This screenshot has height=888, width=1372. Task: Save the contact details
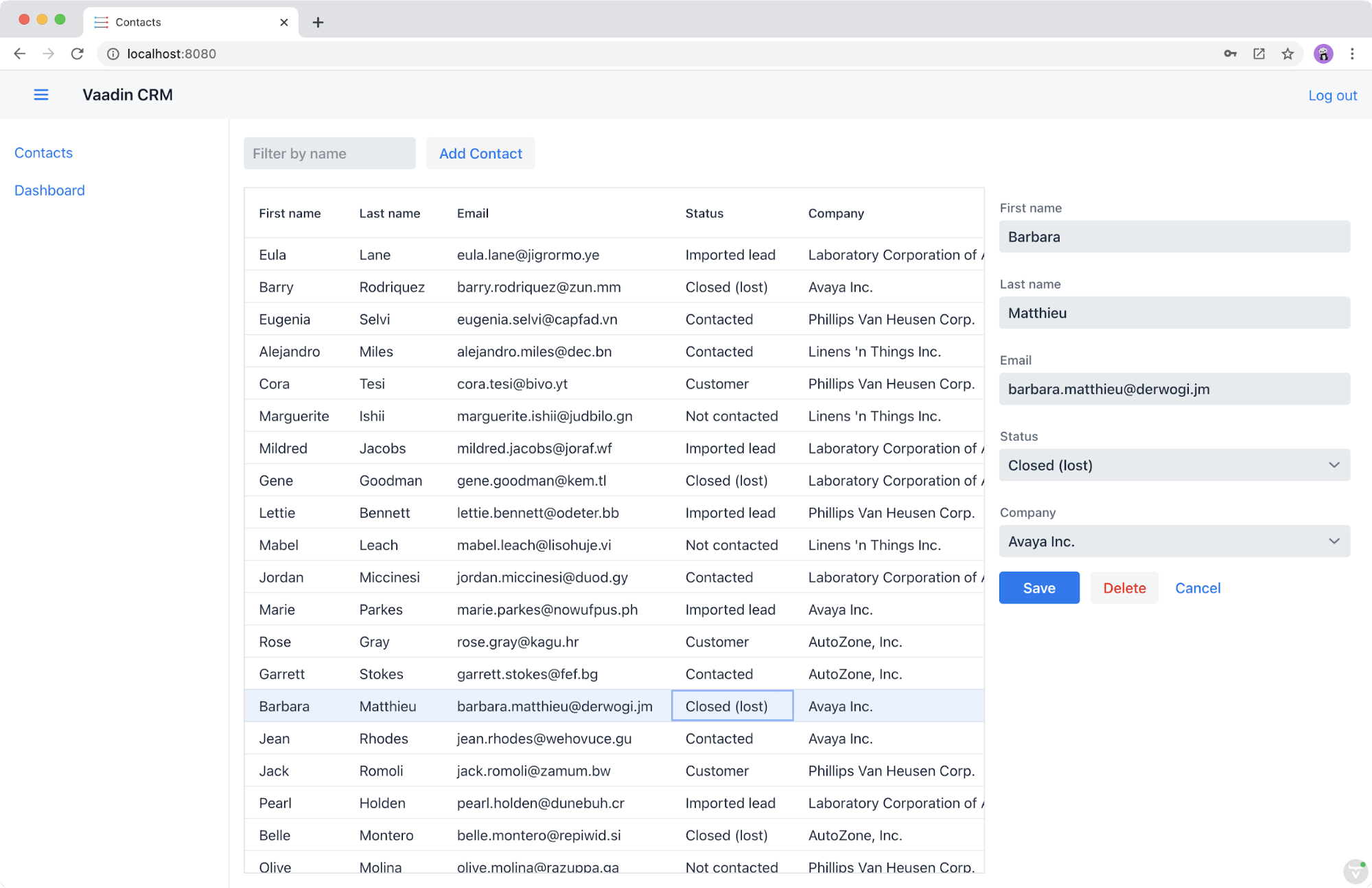pos(1038,587)
